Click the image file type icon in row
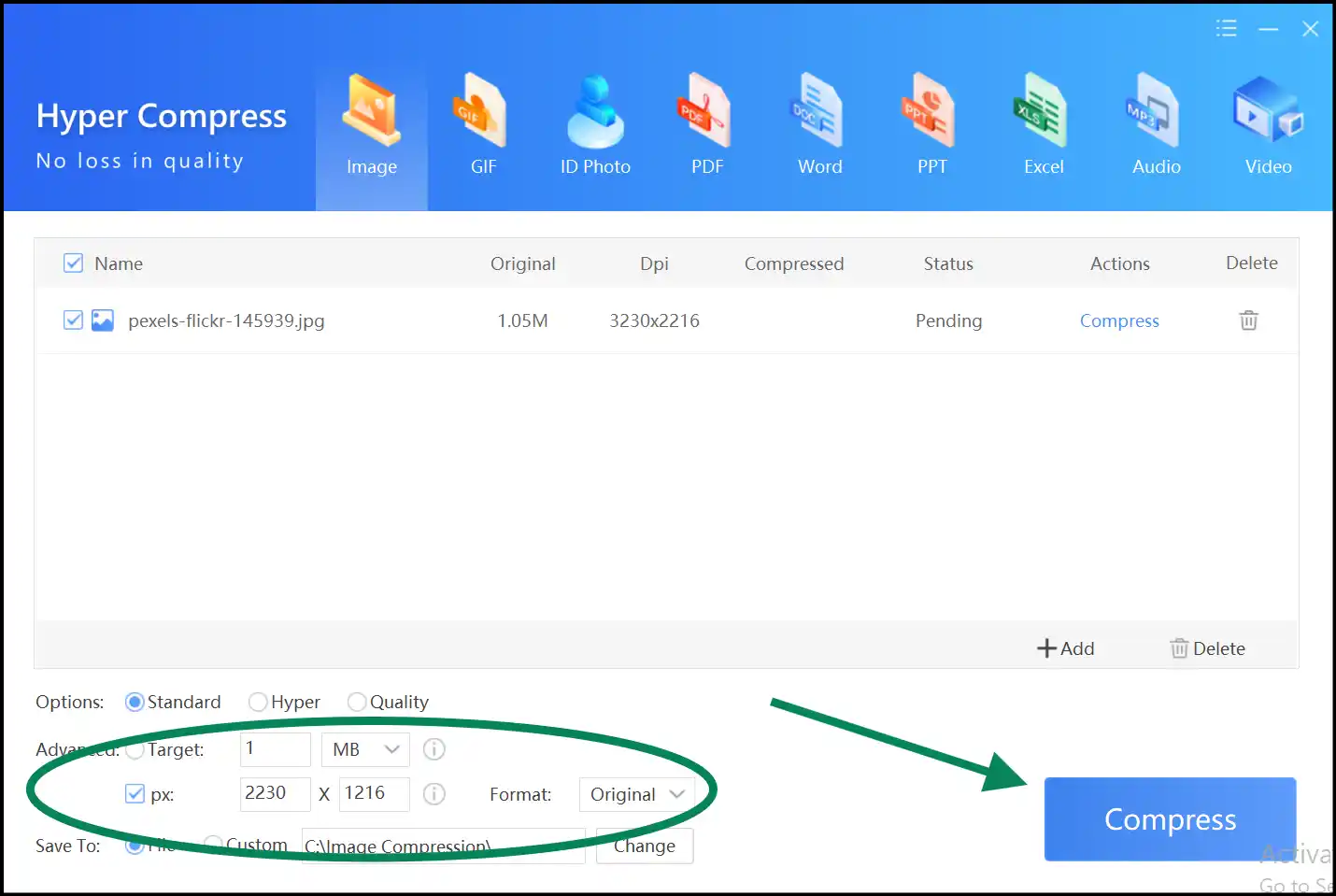This screenshot has height=896, width=1336. point(103,320)
